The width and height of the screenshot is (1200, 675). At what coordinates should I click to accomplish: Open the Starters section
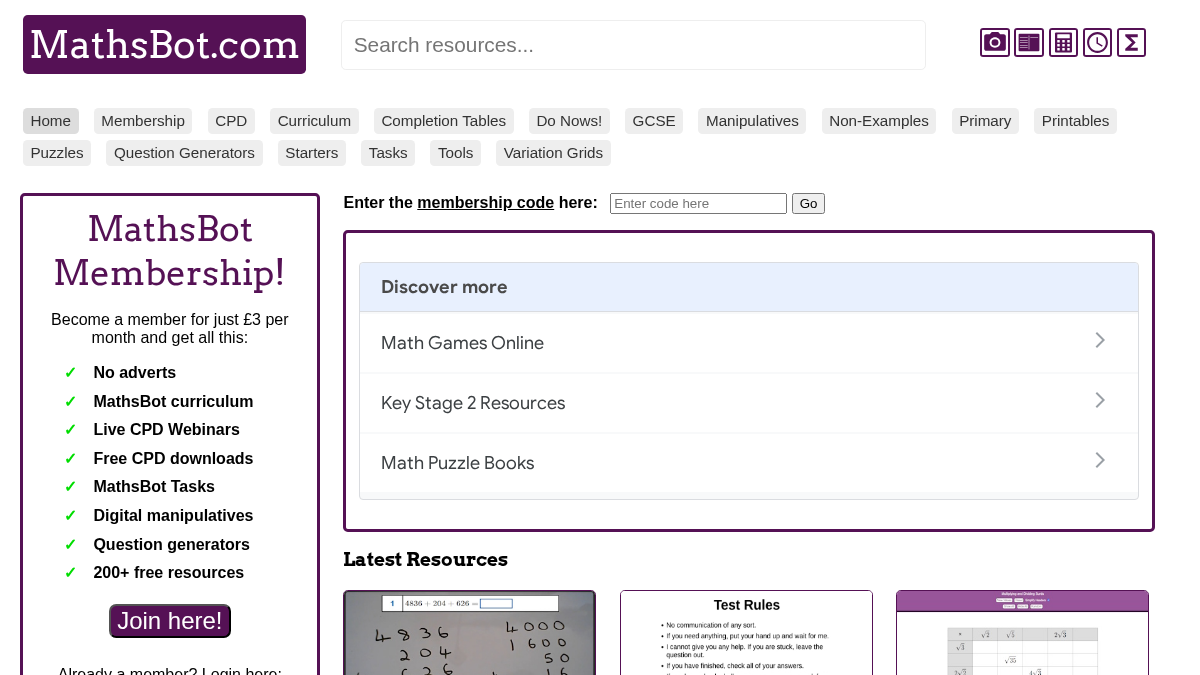[x=312, y=153]
